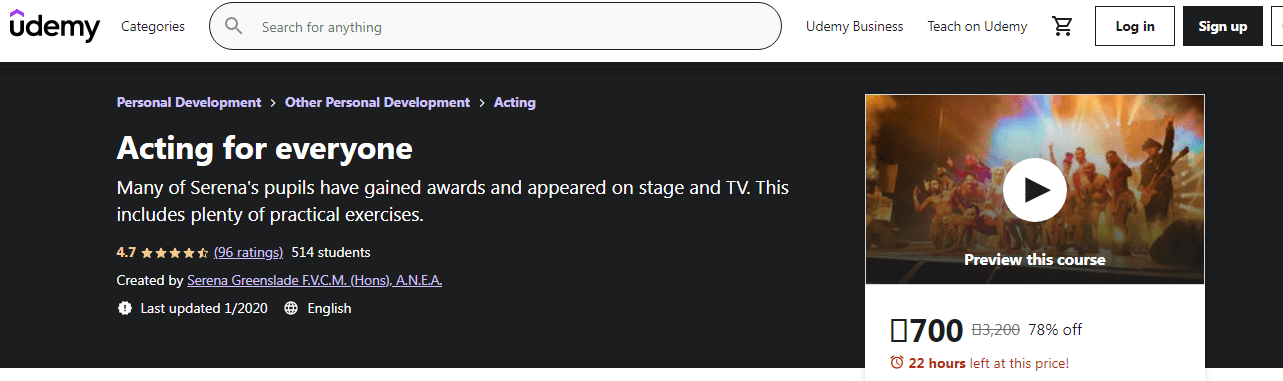Image resolution: width=1283 pixels, height=381 pixels.
Task: Click the star rating icons
Action: tap(175, 252)
